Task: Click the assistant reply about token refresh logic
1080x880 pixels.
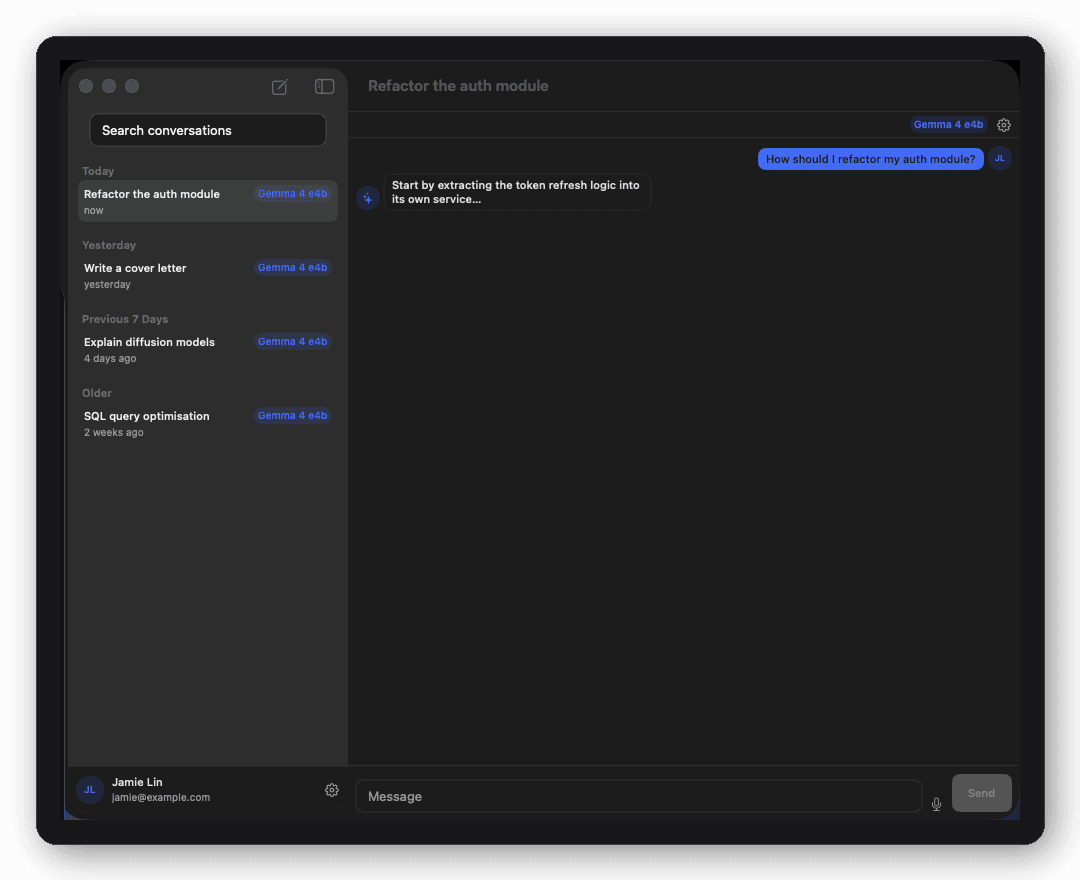Action: point(517,192)
